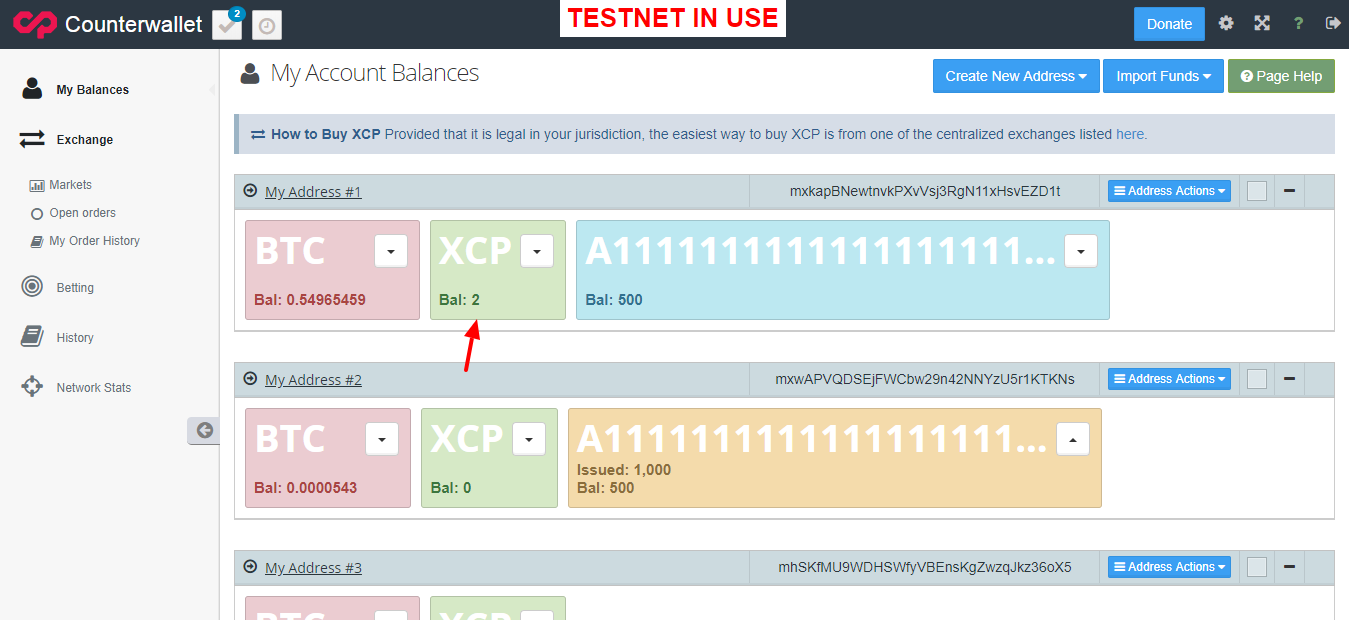
Task: Collapse My Address #1 with minus icon
Action: [1290, 191]
